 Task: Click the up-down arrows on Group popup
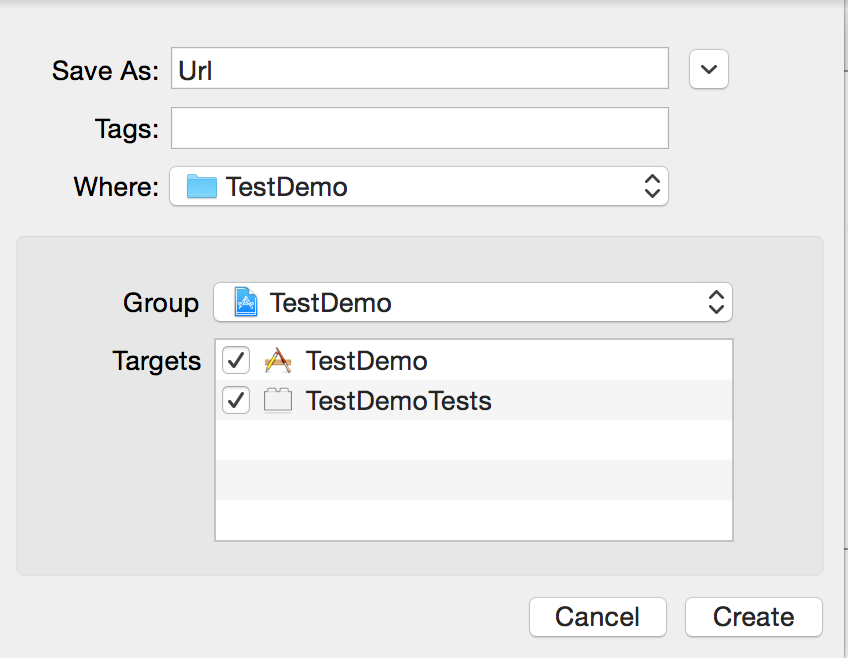point(715,303)
